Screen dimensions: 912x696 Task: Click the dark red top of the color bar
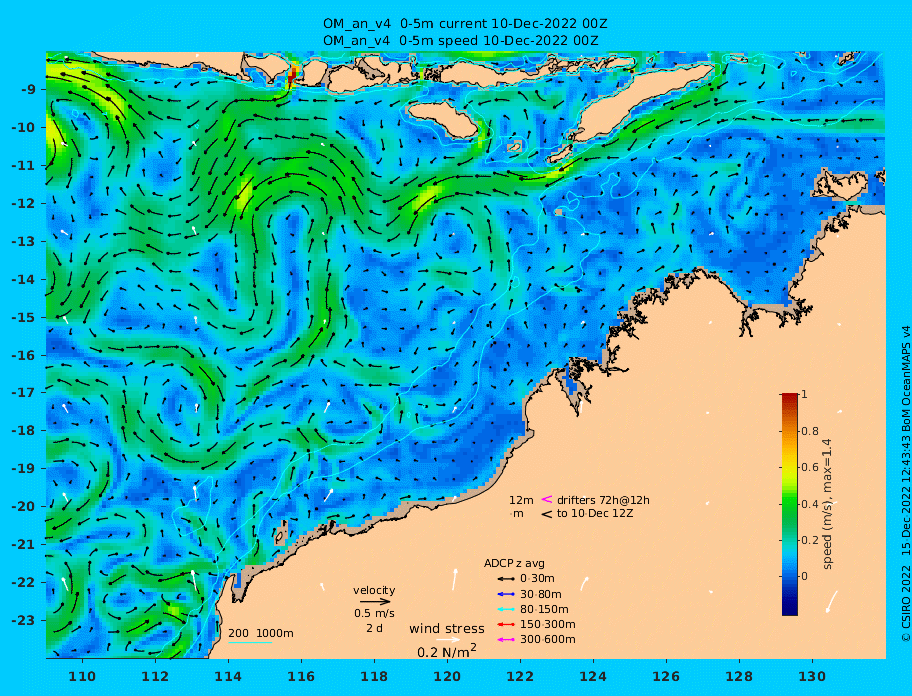[x=790, y=397]
